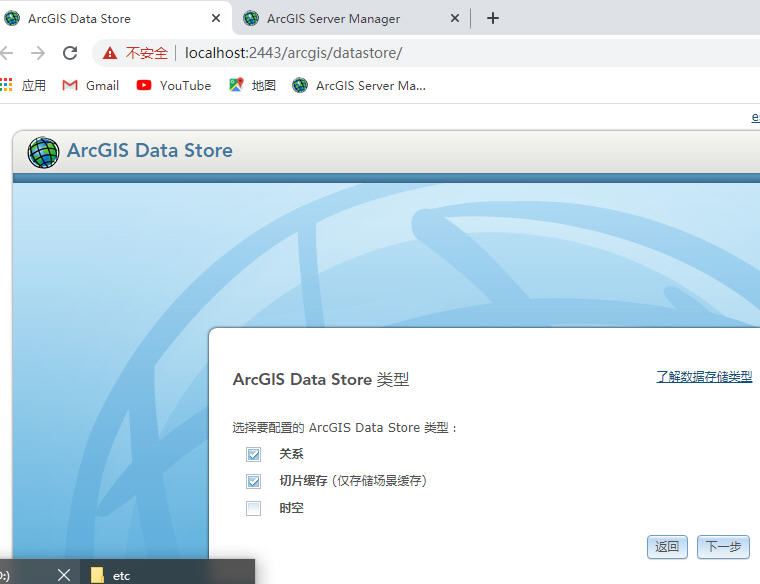Switch to the ArcGIS Data Store tab
The image size is (760, 584).
click(x=114, y=18)
